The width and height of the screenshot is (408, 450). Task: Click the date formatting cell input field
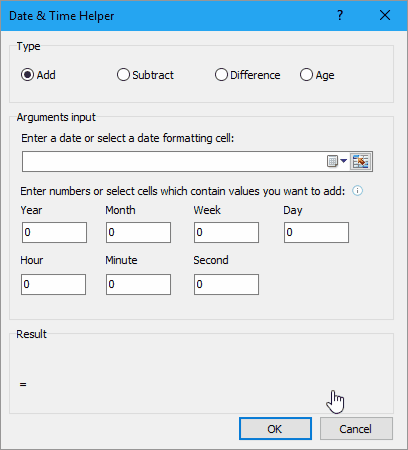pos(173,162)
